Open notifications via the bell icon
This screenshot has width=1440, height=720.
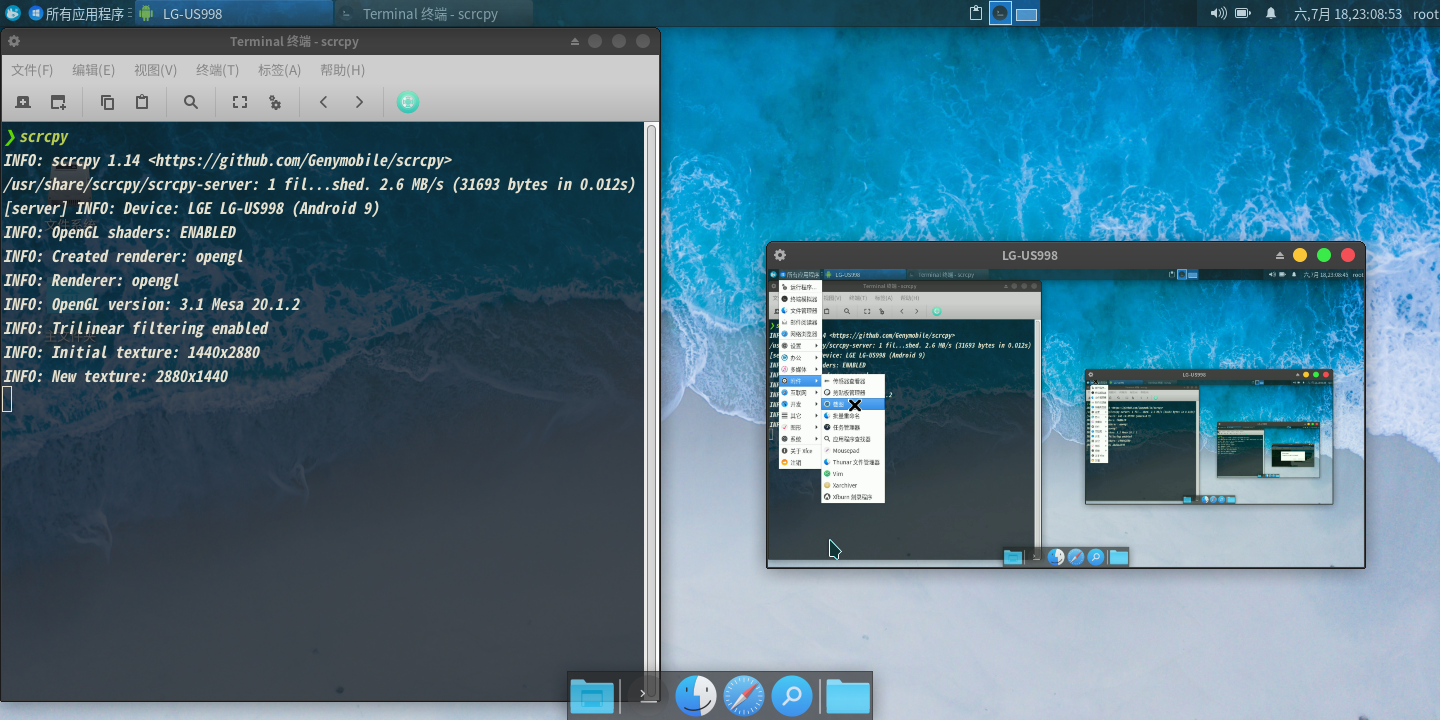[x=1271, y=13]
